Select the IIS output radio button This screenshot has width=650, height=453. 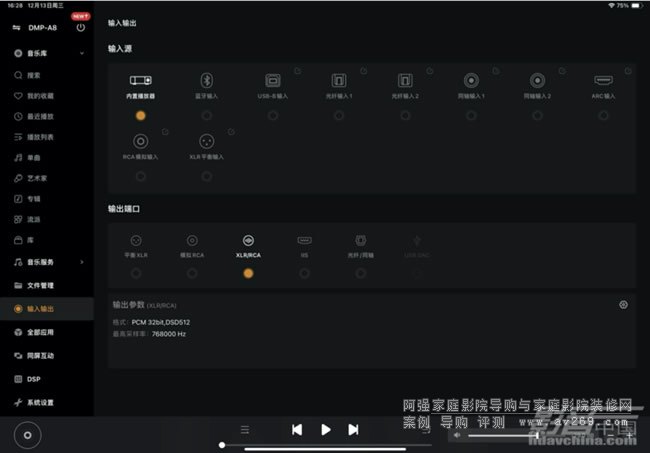pos(304,272)
